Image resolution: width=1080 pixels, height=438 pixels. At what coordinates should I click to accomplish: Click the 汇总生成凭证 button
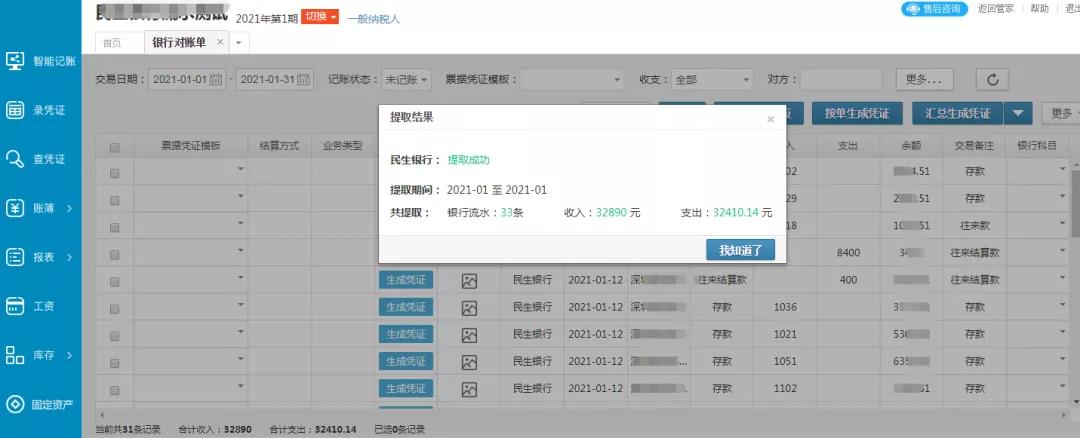click(958, 113)
